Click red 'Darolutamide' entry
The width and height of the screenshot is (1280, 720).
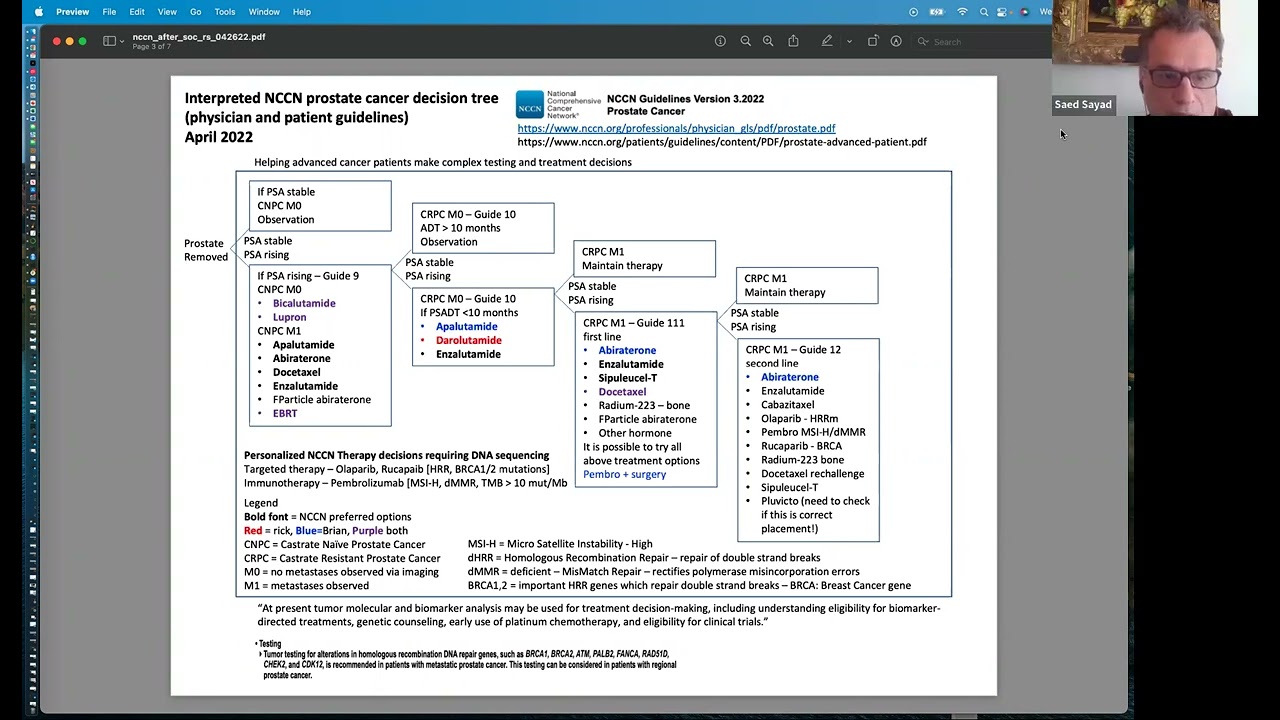[x=468, y=340]
